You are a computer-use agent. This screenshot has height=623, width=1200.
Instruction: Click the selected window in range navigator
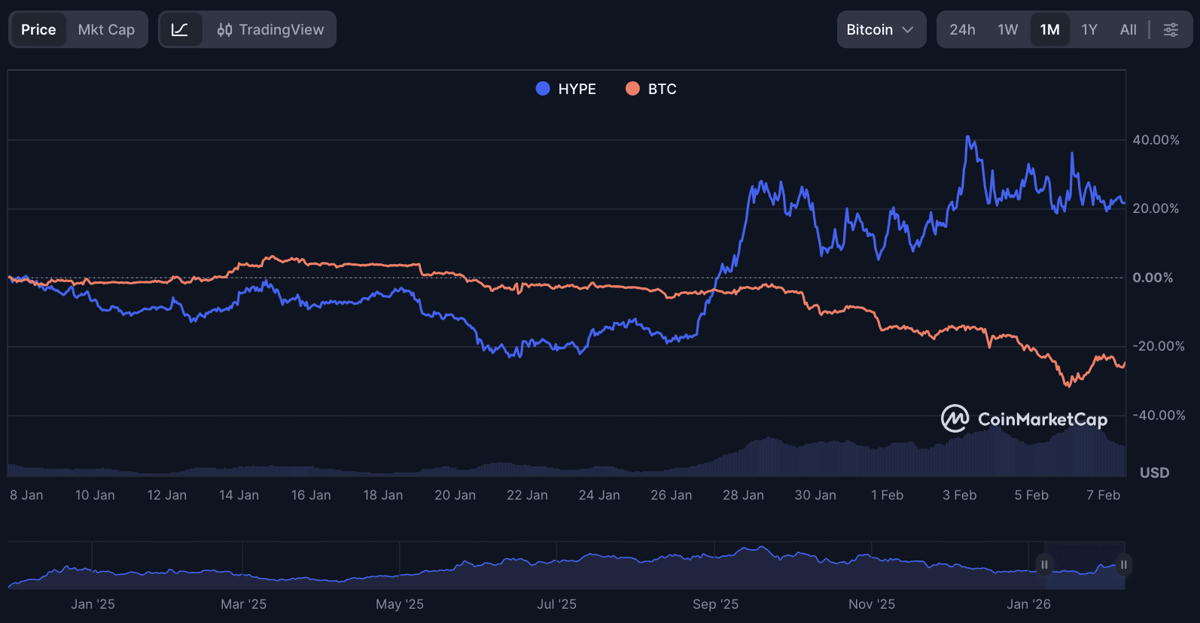(x=1084, y=565)
